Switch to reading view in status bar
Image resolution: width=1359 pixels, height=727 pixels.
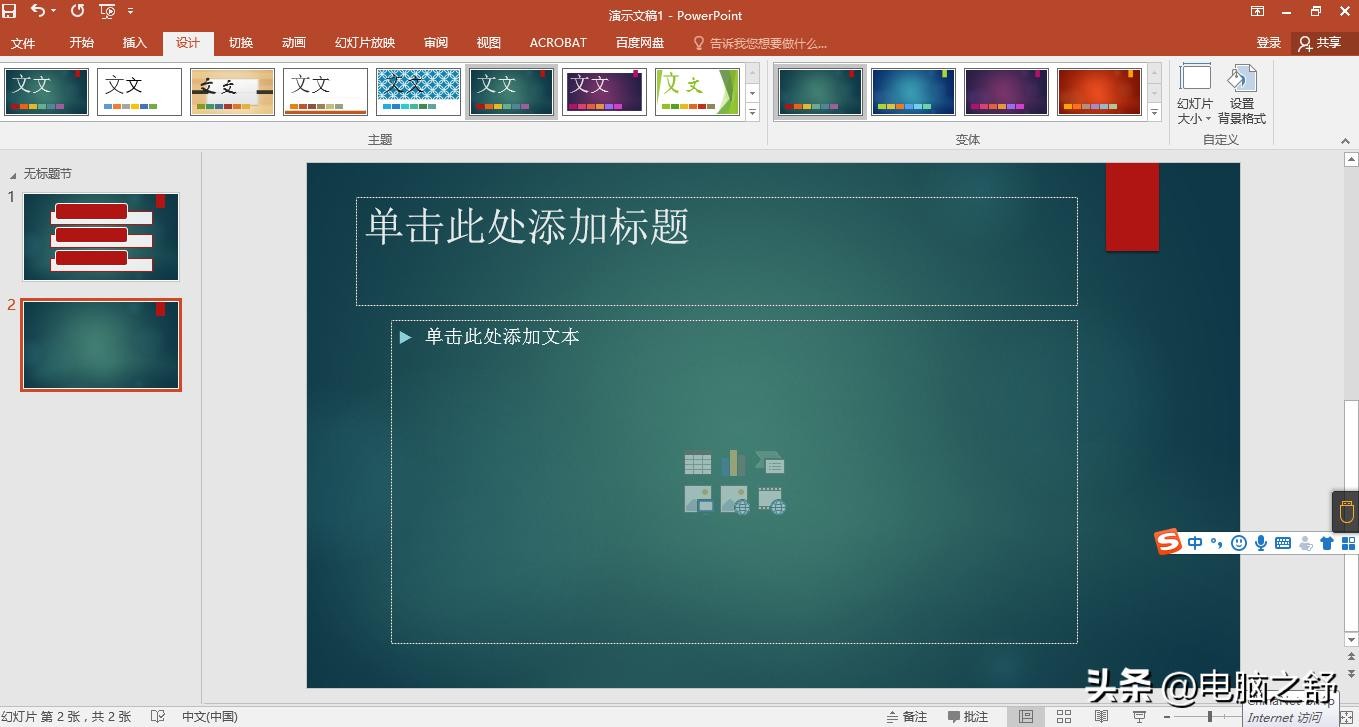[x=1101, y=716]
